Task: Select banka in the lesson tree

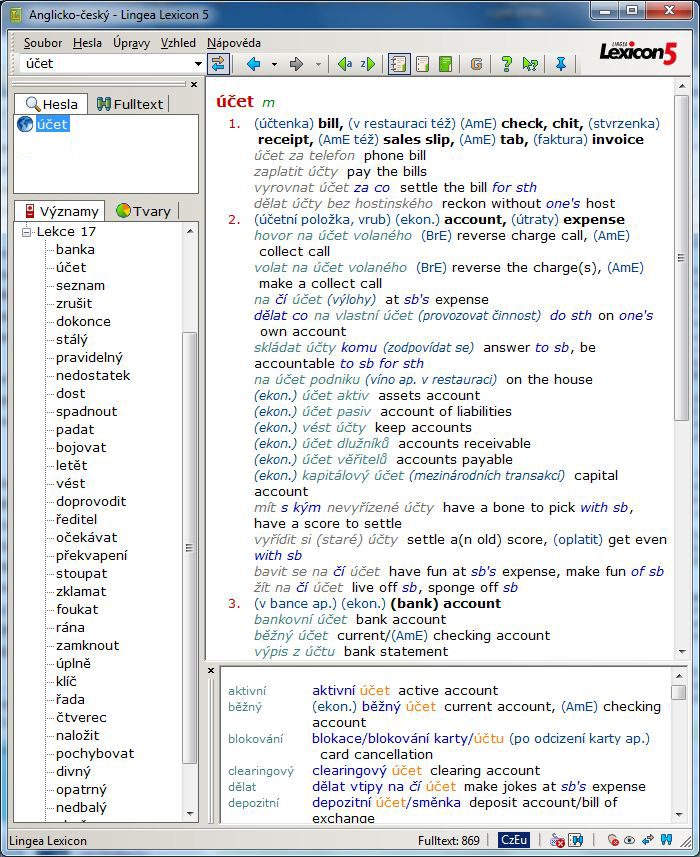Action: 75,249
